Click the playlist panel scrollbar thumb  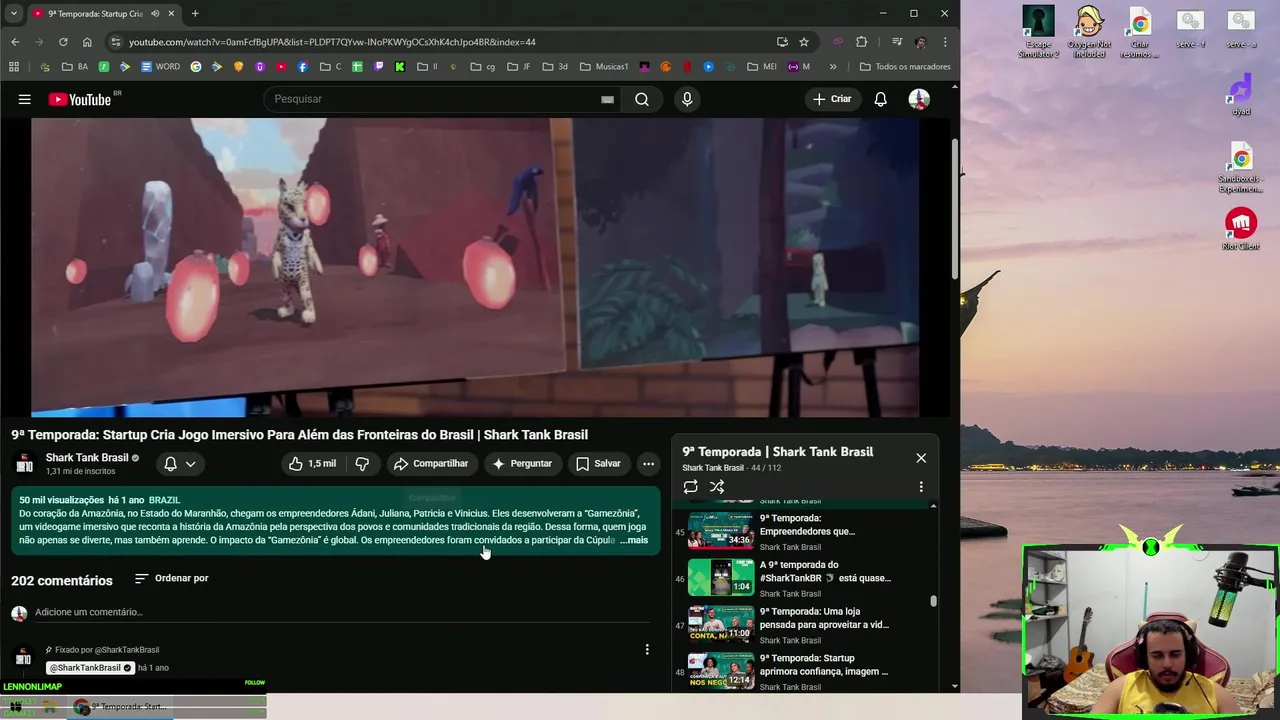(934, 601)
